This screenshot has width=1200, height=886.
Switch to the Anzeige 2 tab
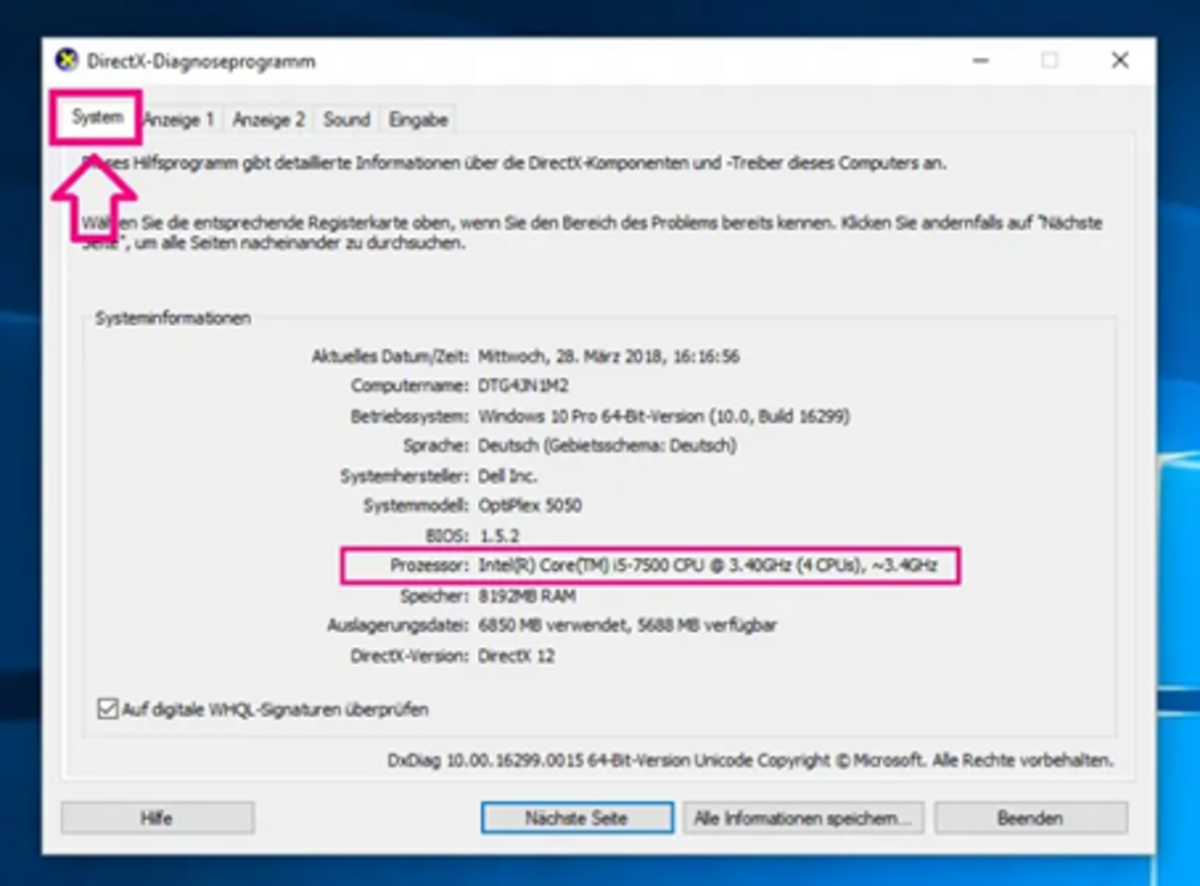pos(269,120)
